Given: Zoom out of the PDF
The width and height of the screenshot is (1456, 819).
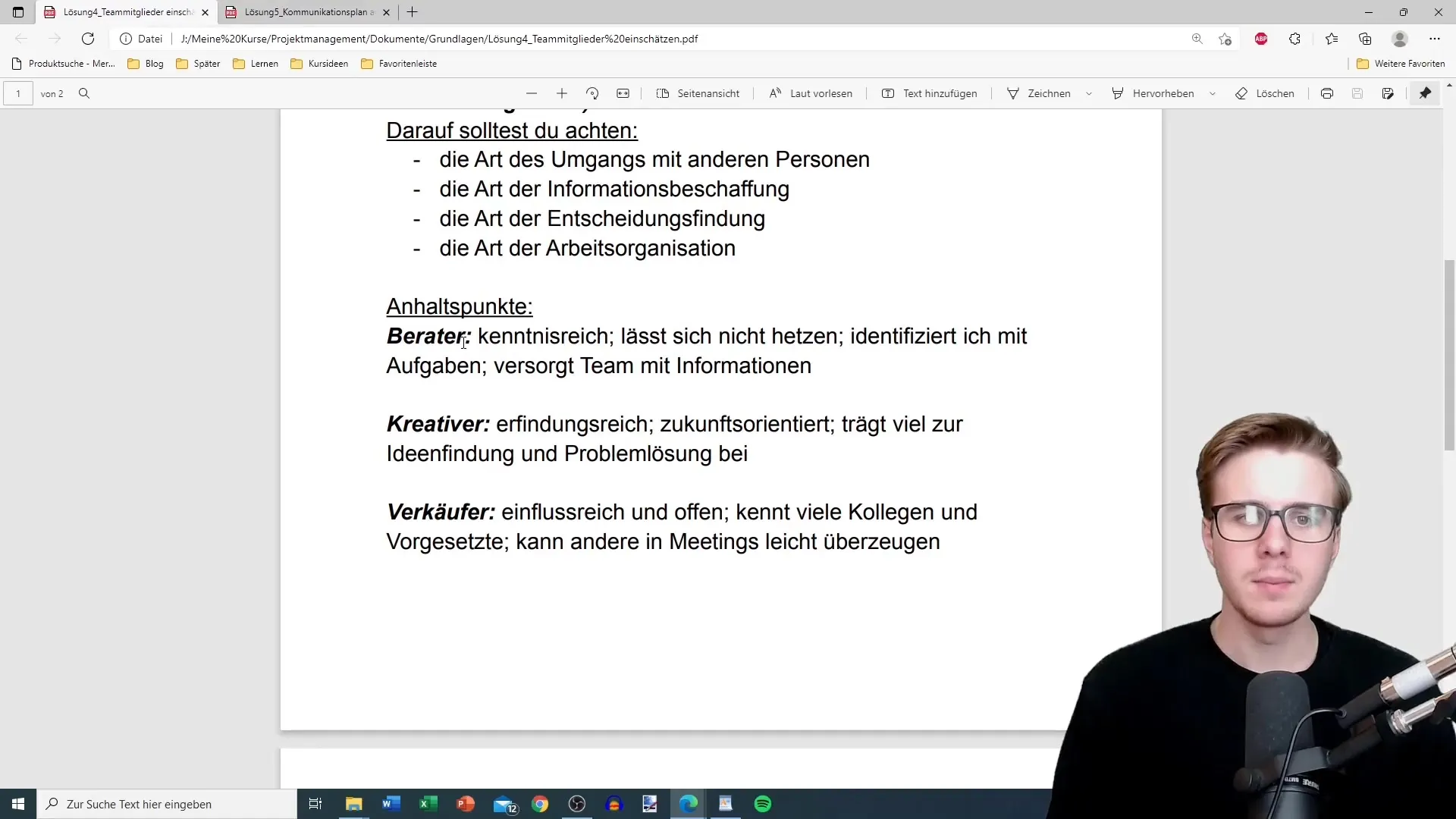Looking at the screenshot, I should click(x=532, y=93).
